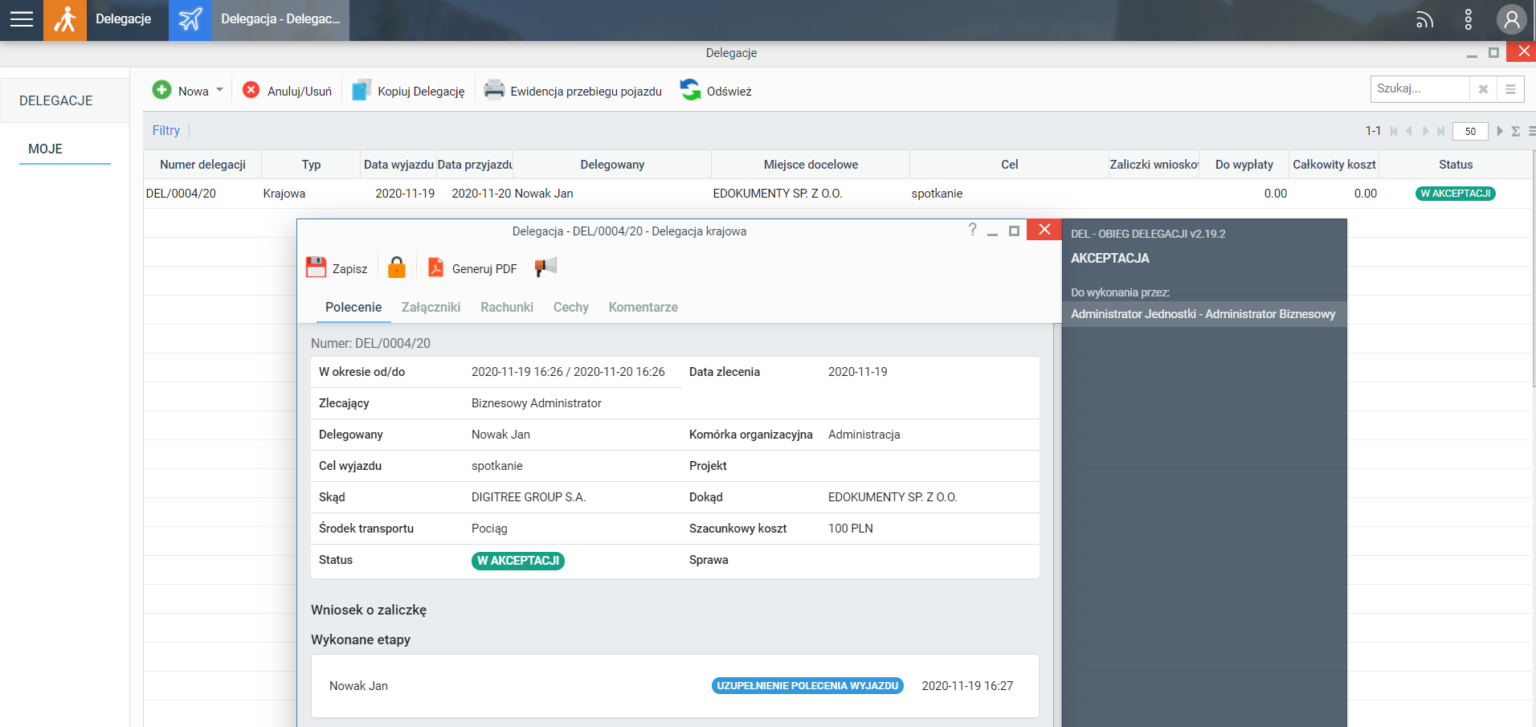The height and width of the screenshot is (727, 1536).
Task: Sort by Typ column header
Action: [x=311, y=165]
